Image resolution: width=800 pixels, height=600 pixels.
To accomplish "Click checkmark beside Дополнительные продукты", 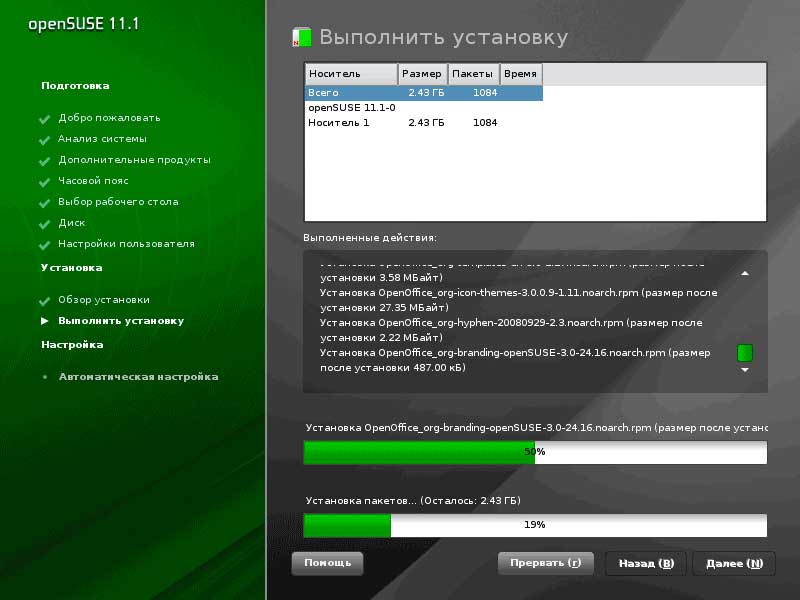I will point(44,161).
